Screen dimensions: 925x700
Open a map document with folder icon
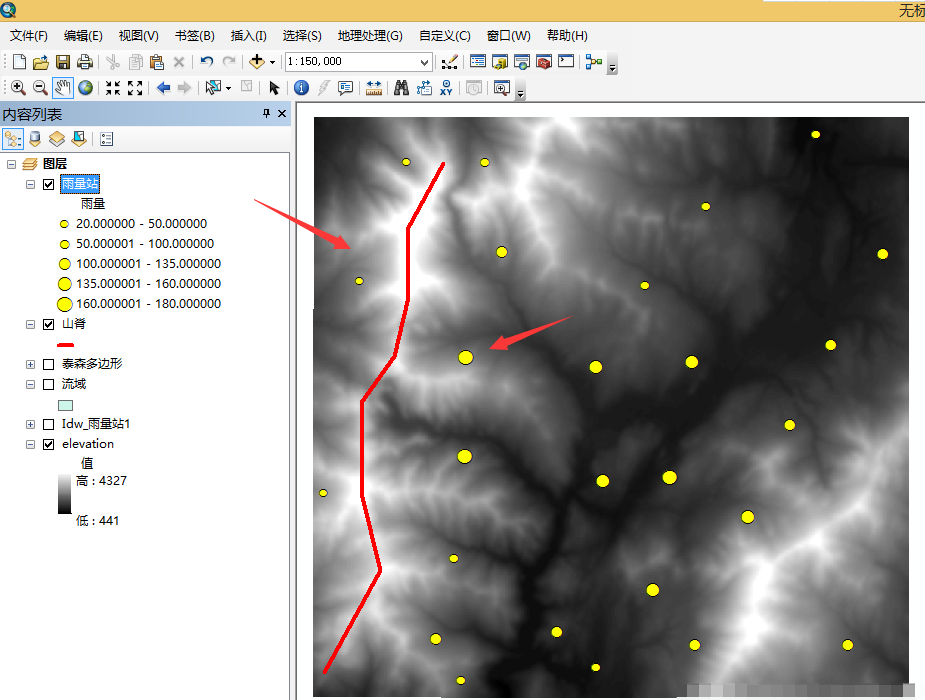coord(41,62)
